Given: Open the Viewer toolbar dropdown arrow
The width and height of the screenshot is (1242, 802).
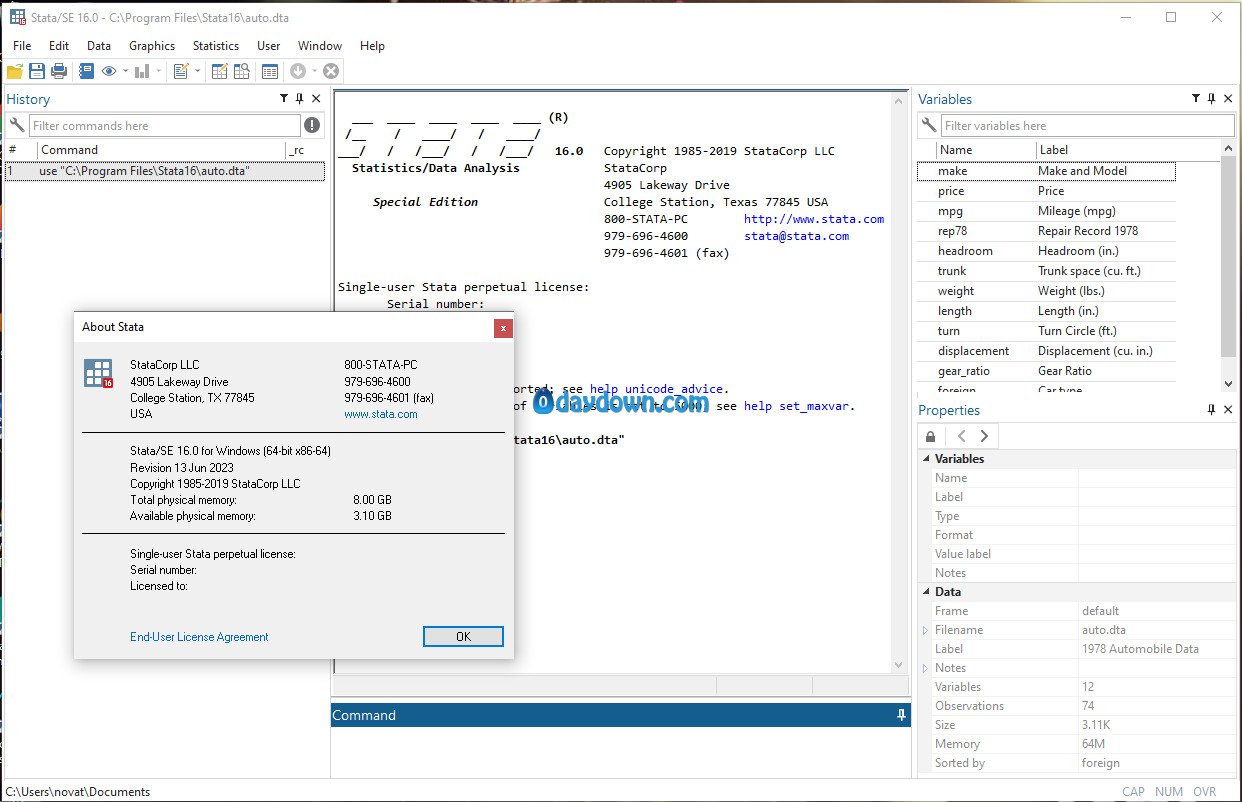Looking at the screenshot, I should [x=125, y=71].
